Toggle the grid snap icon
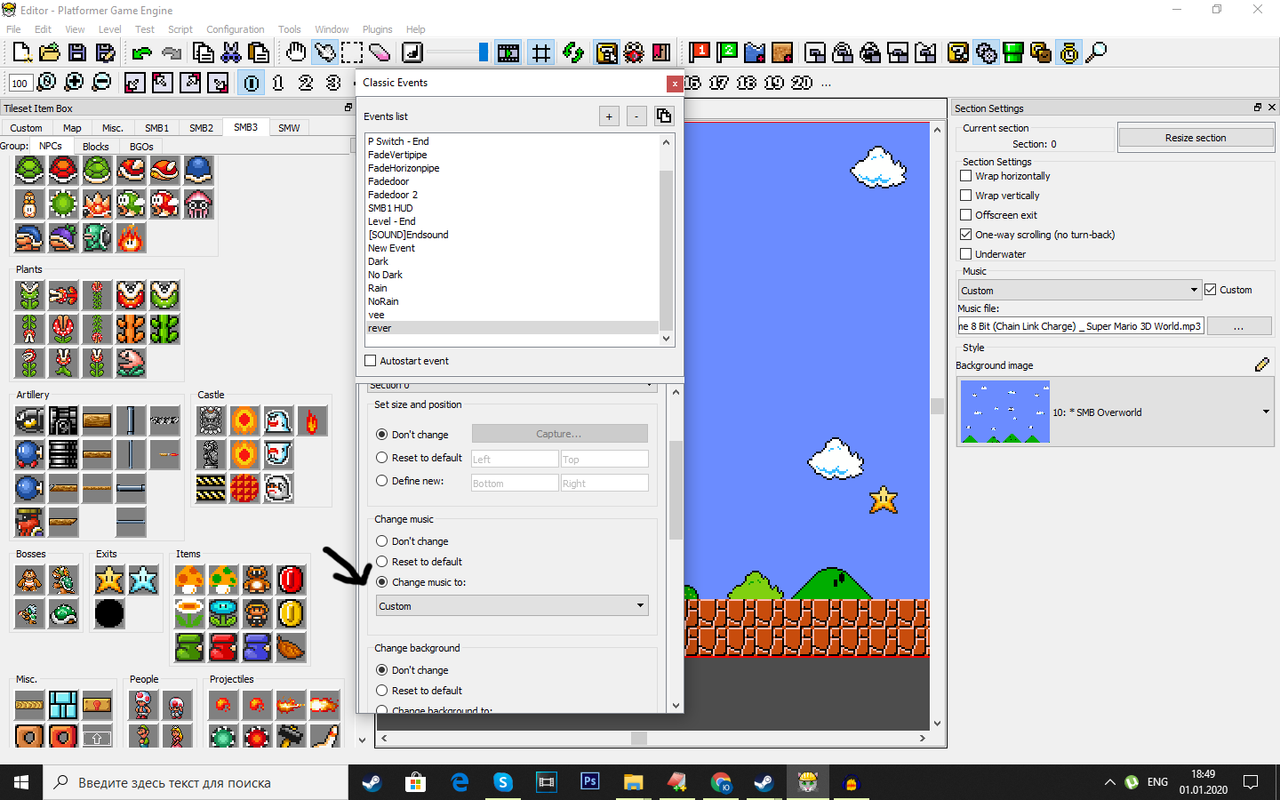The width and height of the screenshot is (1280, 800). (541, 52)
